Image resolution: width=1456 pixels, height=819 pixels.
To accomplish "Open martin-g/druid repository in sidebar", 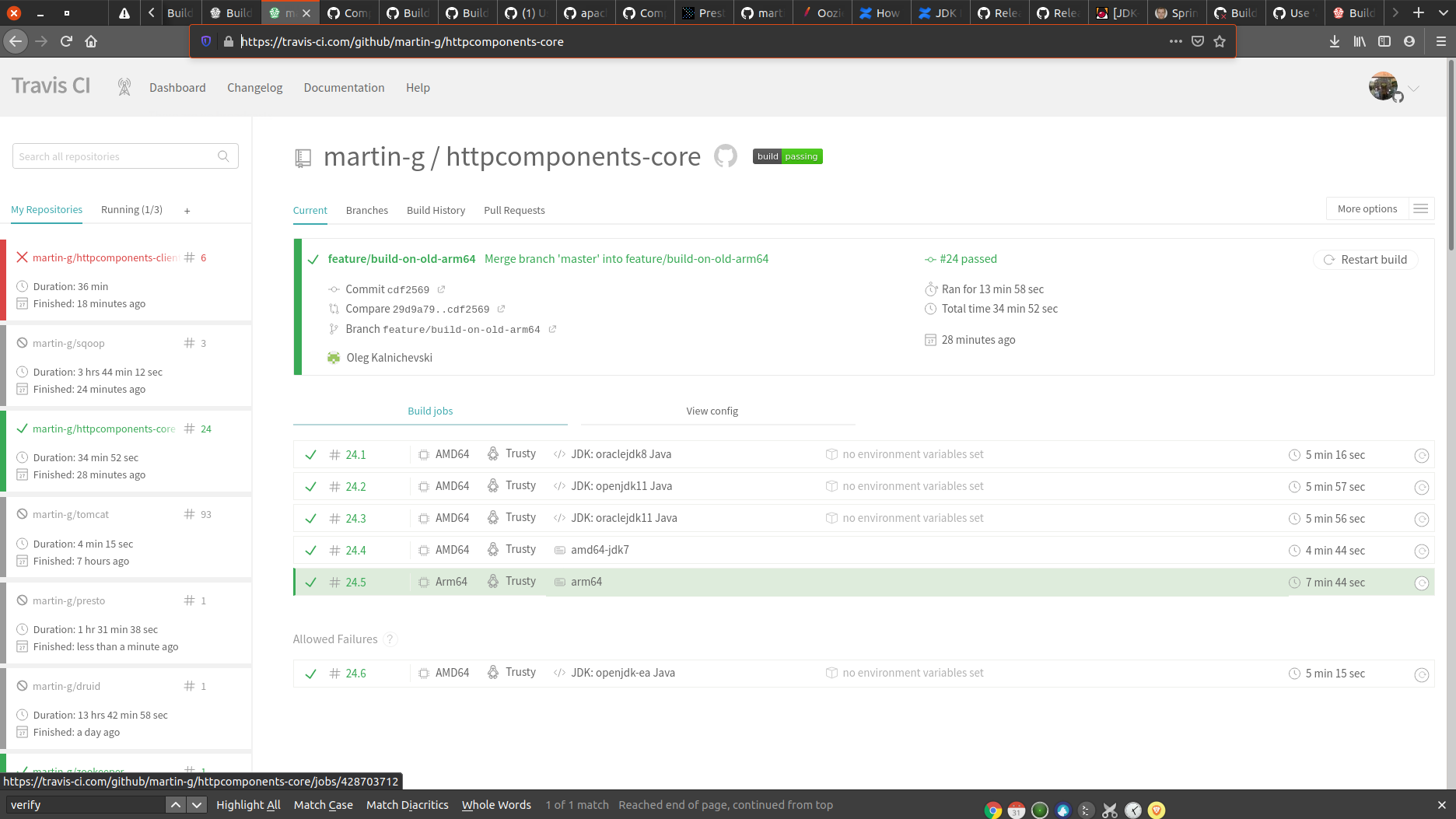I will (66, 686).
